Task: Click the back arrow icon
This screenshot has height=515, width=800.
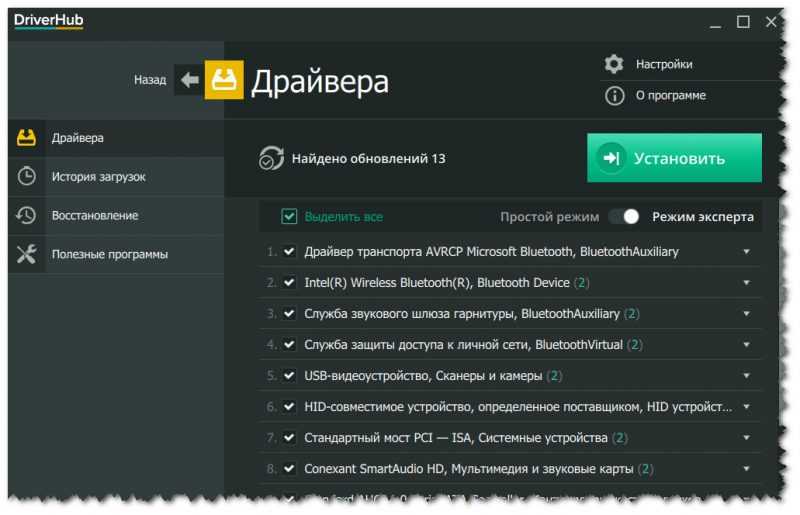Action: 189,80
